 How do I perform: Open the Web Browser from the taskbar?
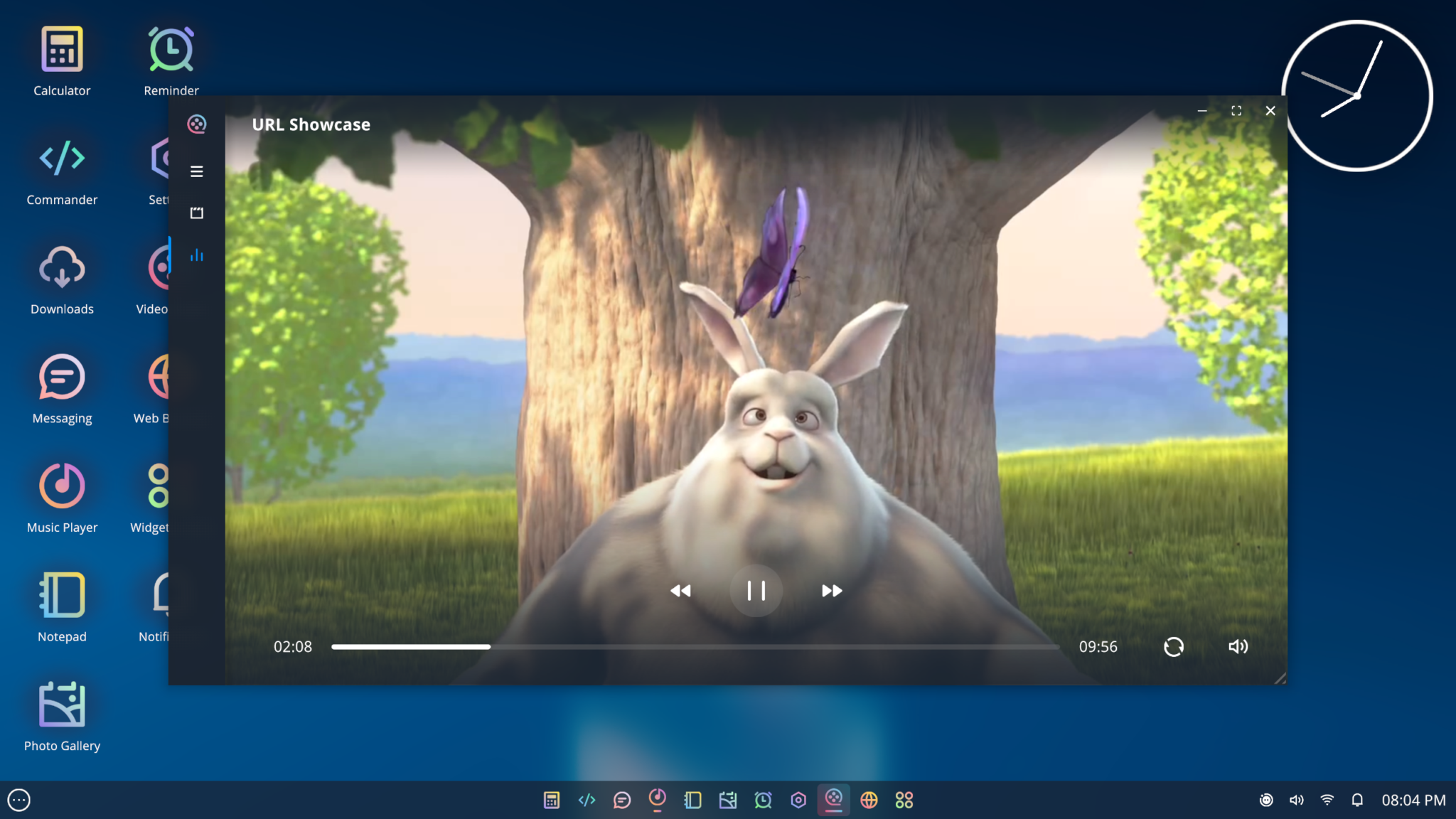869,800
